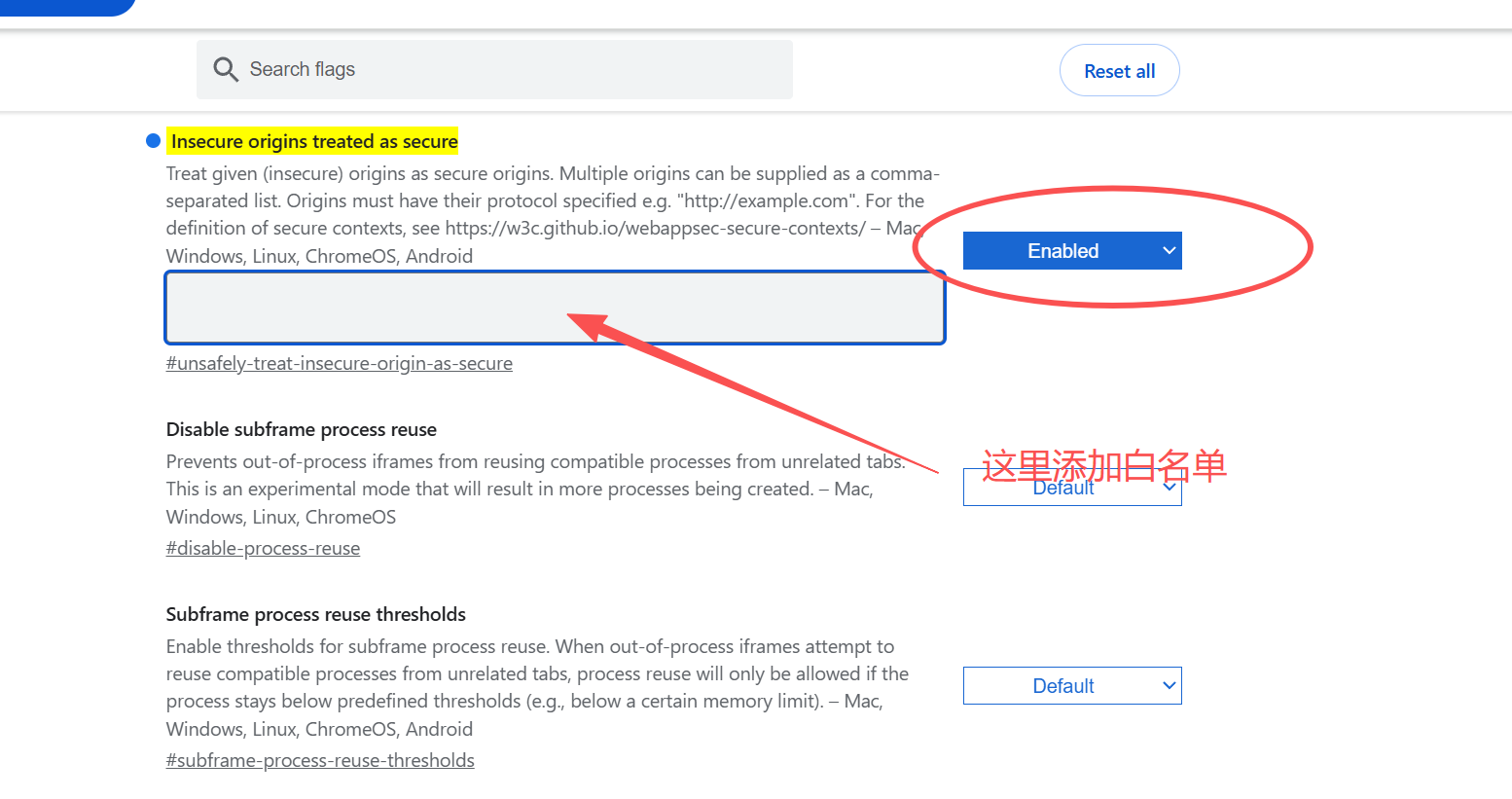This screenshot has height=799, width=1512.
Task: Open #unsafely-treat-insecure-origin-as-secure anchor link
Action: click(339, 363)
